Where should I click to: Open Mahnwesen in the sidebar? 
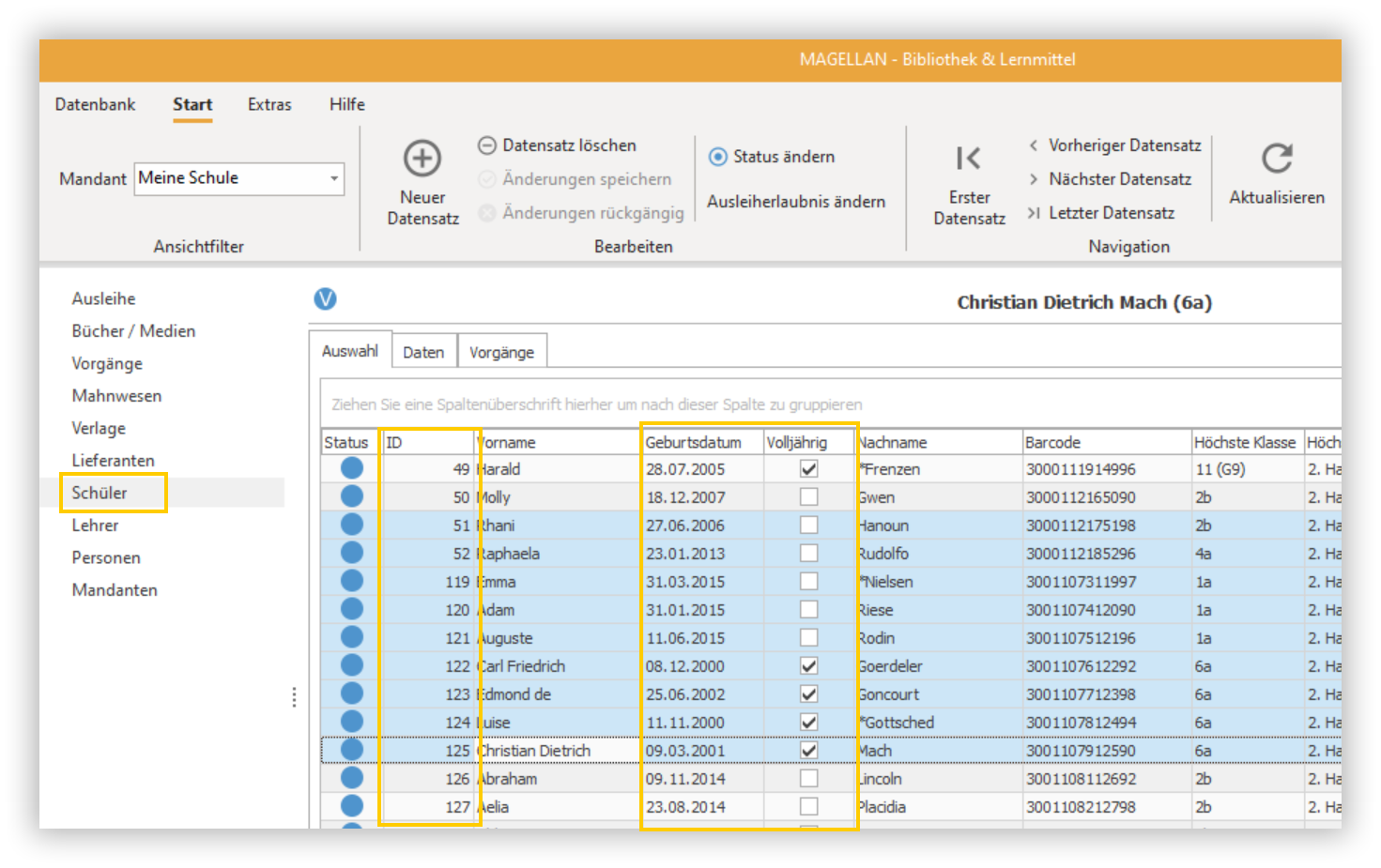[x=116, y=396]
